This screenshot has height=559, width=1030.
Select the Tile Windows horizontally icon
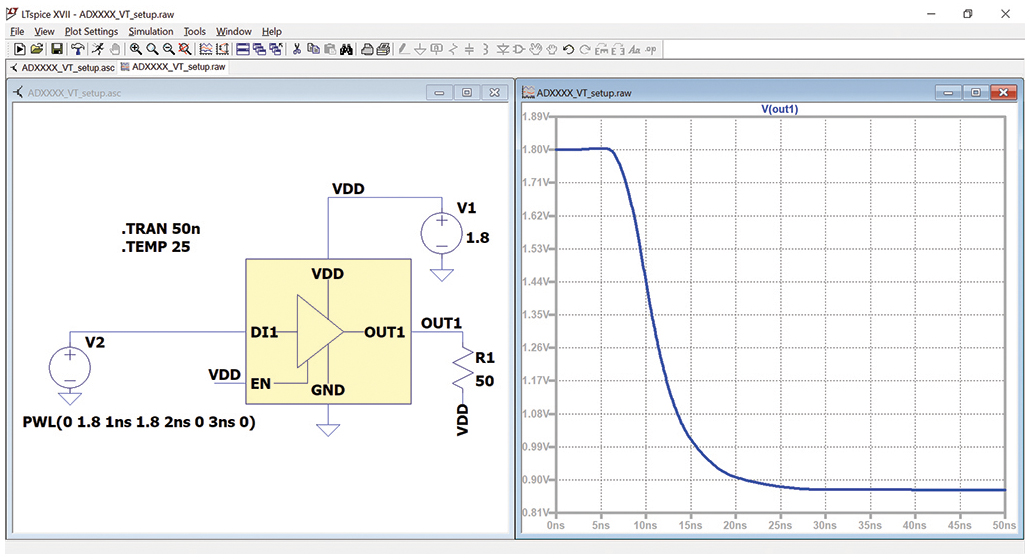point(242,49)
